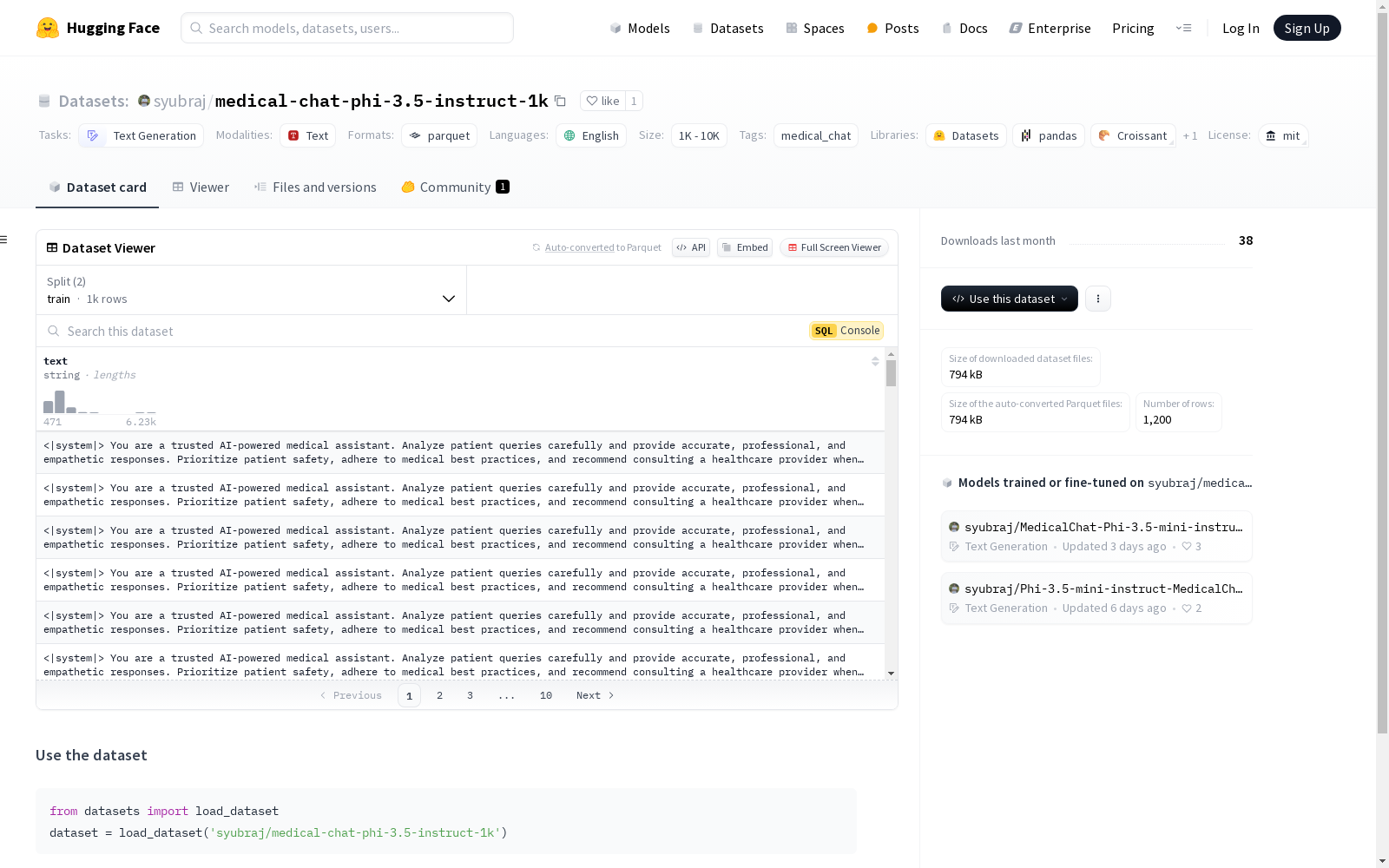
Task: Open SQL Console
Action: [846, 331]
